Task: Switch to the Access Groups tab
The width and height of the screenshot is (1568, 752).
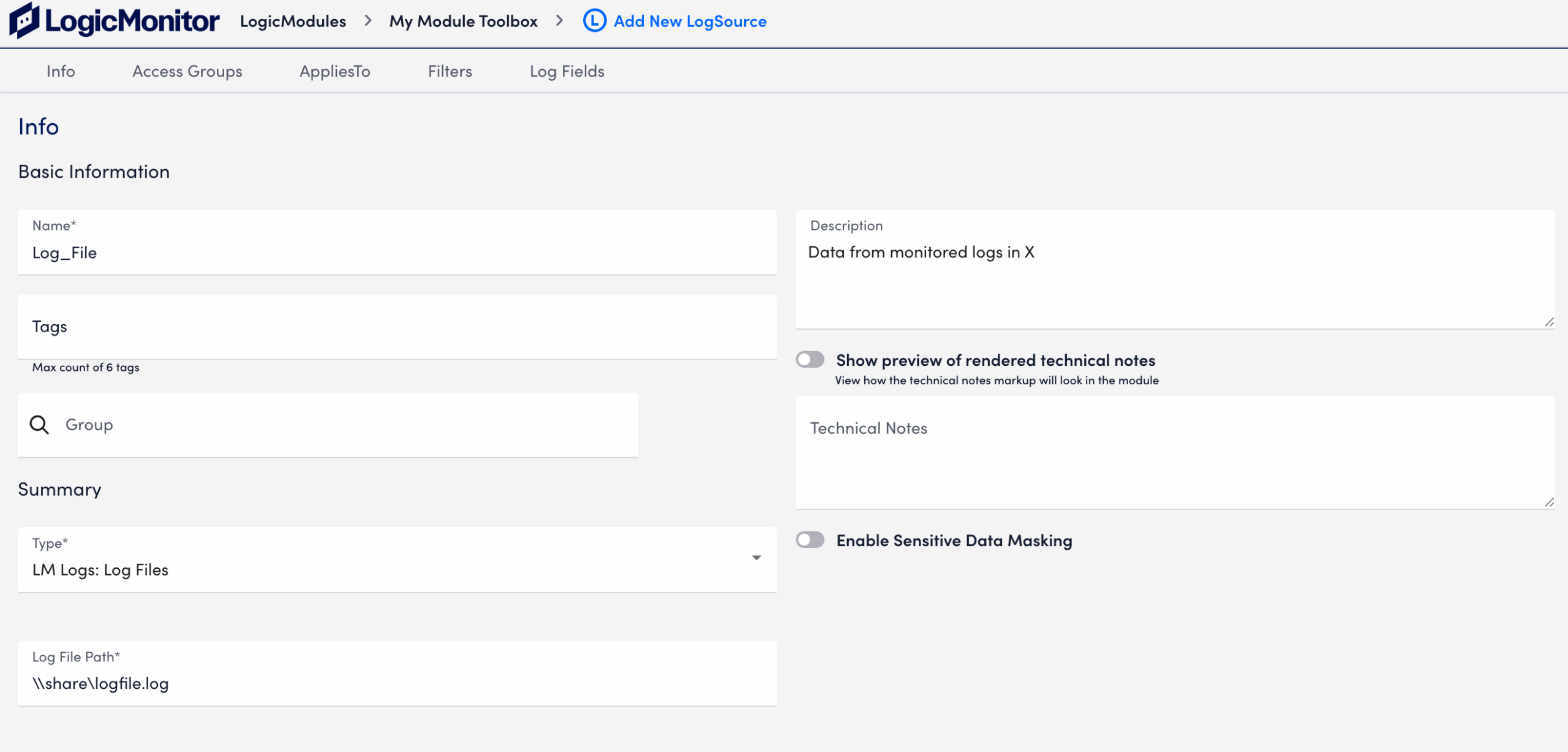Action: coord(187,72)
